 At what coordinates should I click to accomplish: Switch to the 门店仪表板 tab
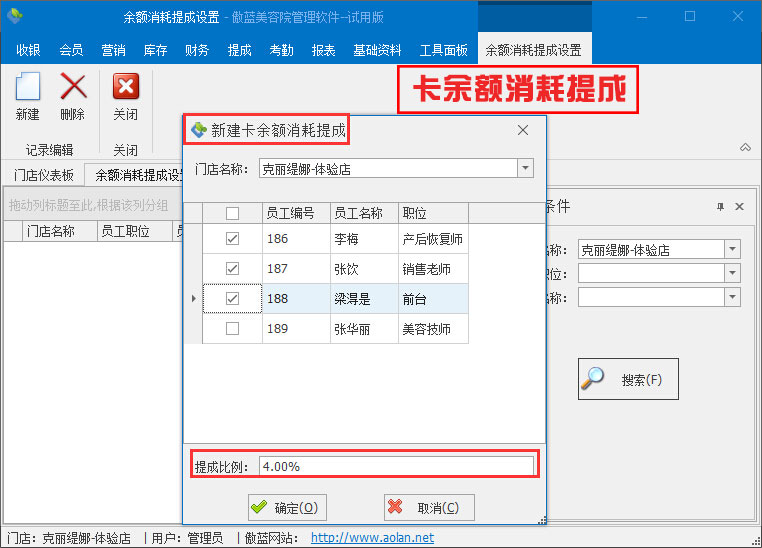[43, 175]
